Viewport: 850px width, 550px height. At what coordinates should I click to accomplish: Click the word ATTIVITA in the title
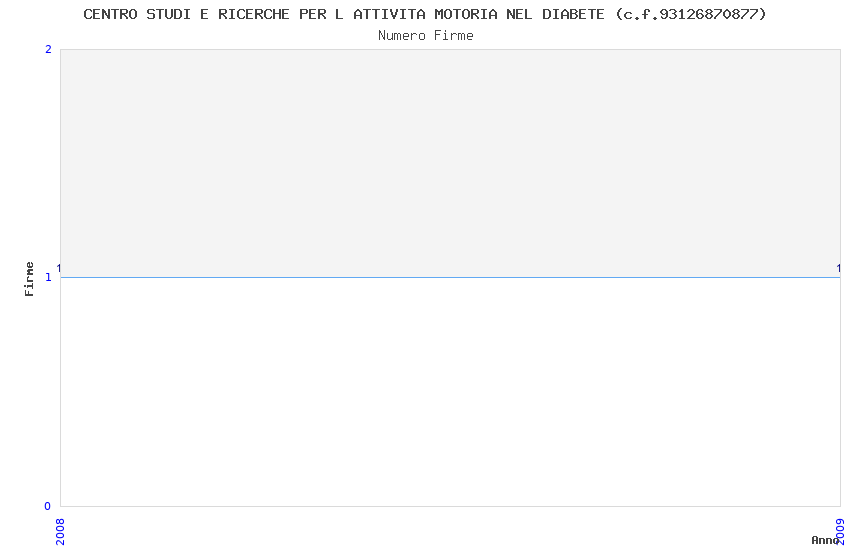(x=389, y=14)
